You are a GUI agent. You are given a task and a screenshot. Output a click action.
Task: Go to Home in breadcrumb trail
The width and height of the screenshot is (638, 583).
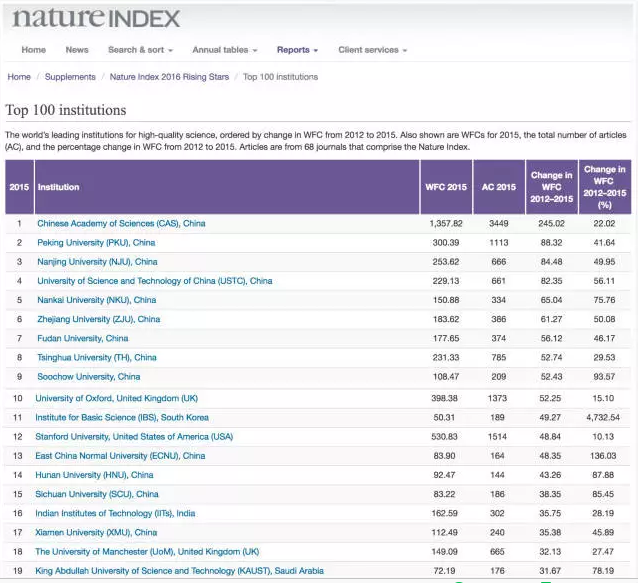point(19,77)
